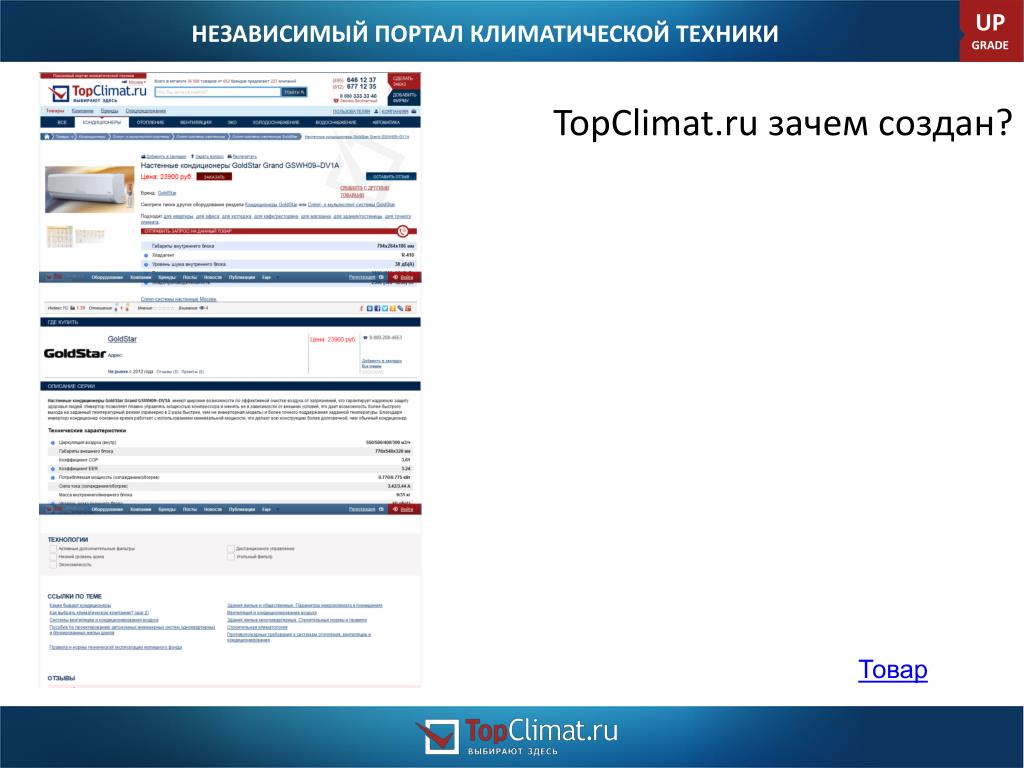The image size is (1024, 768).
Task: Click the ОТЗЫВЫ heading
Action: pyautogui.click(x=61, y=679)
